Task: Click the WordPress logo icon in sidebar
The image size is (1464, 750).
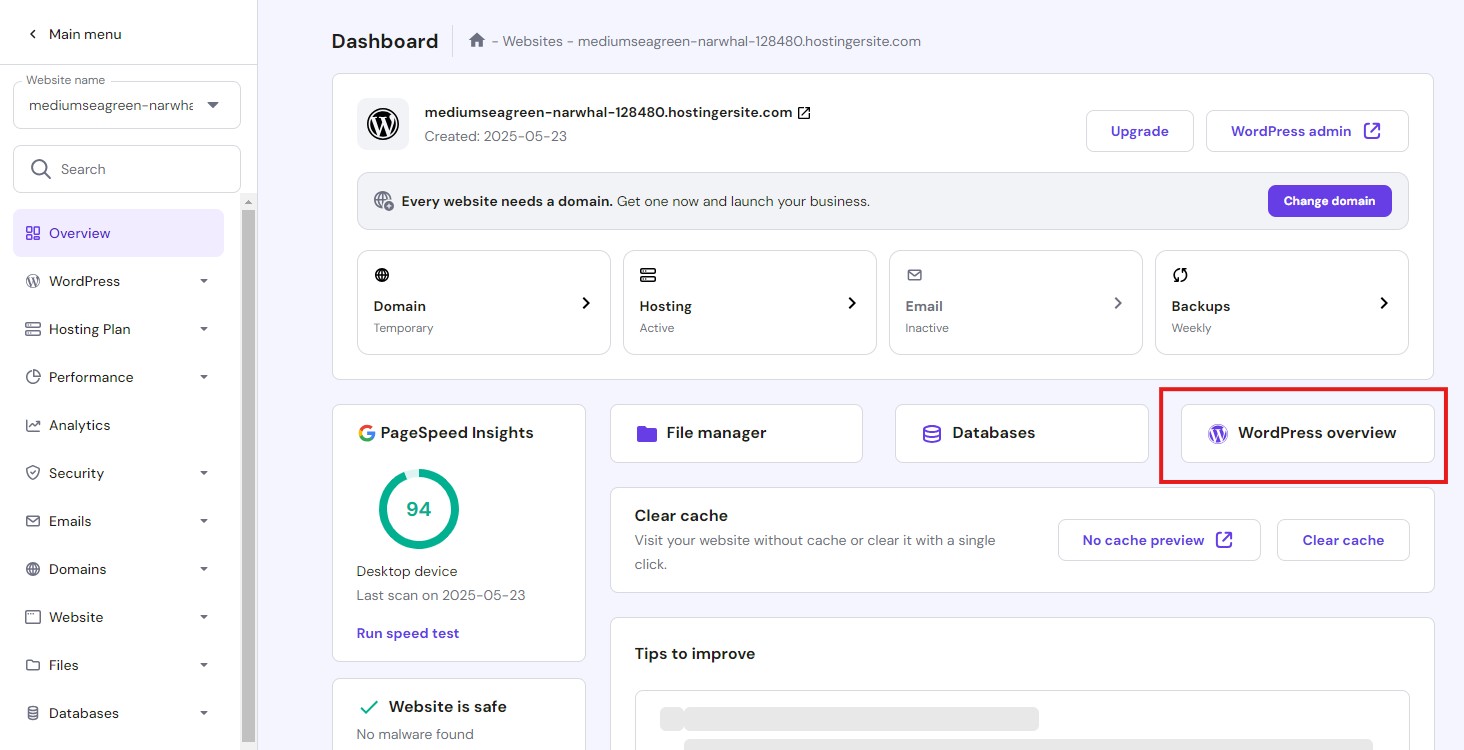Action: 32,281
